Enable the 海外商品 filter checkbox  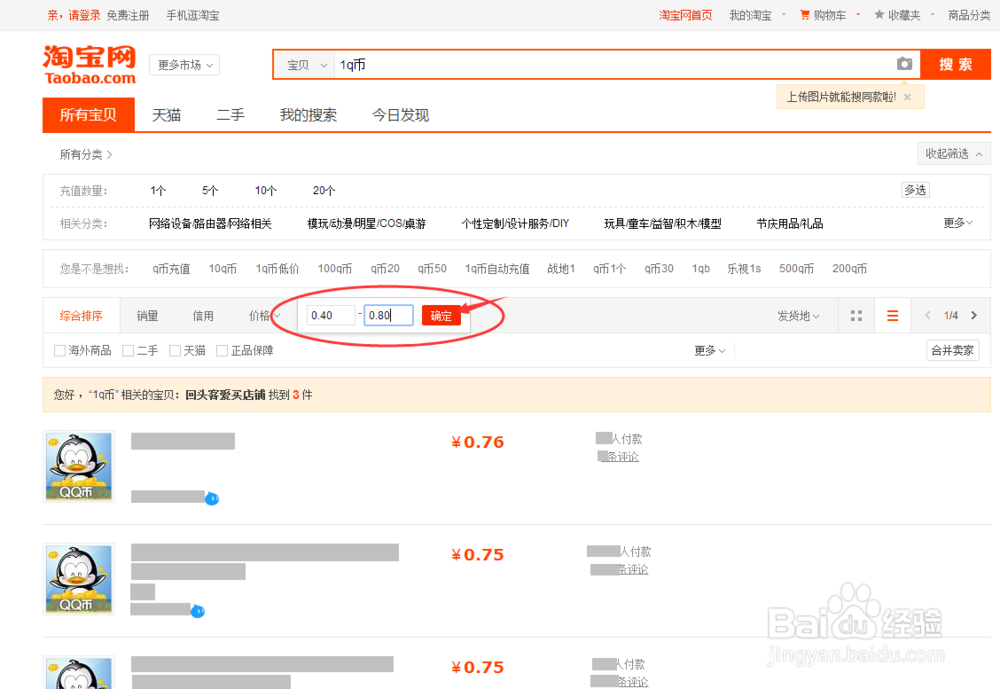[x=58, y=350]
